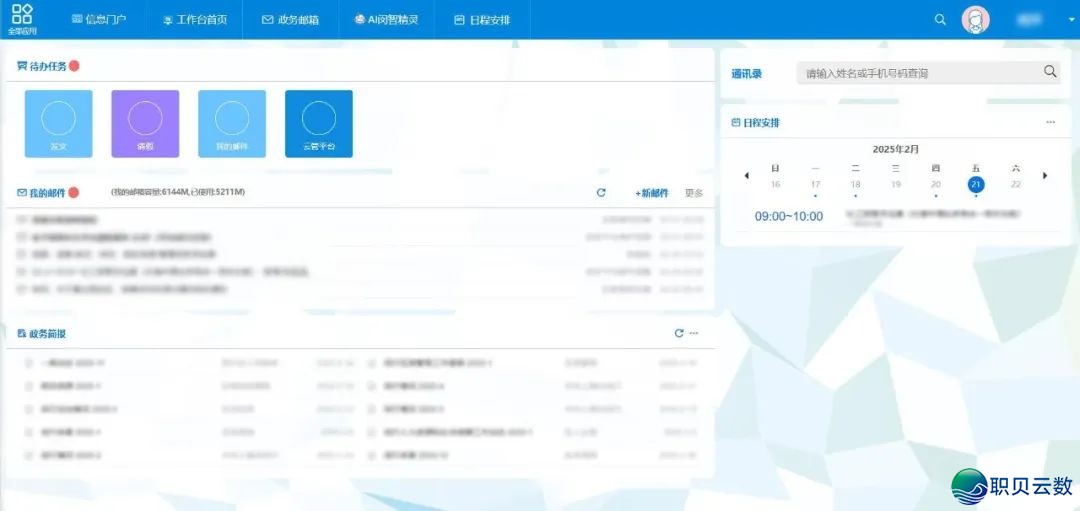Go to next week in calendar
The height and width of the screenshot is (511, 1080).
point(1045,176)
